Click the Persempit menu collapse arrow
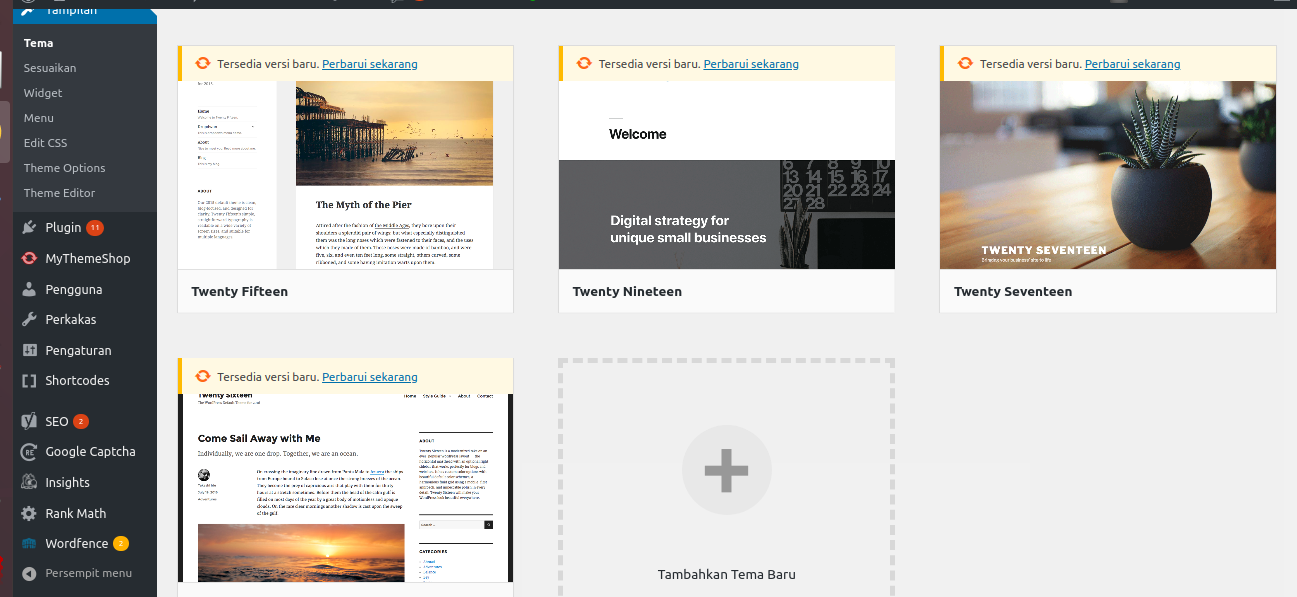This screenshot has width=1297, height=597. (29, 573)
